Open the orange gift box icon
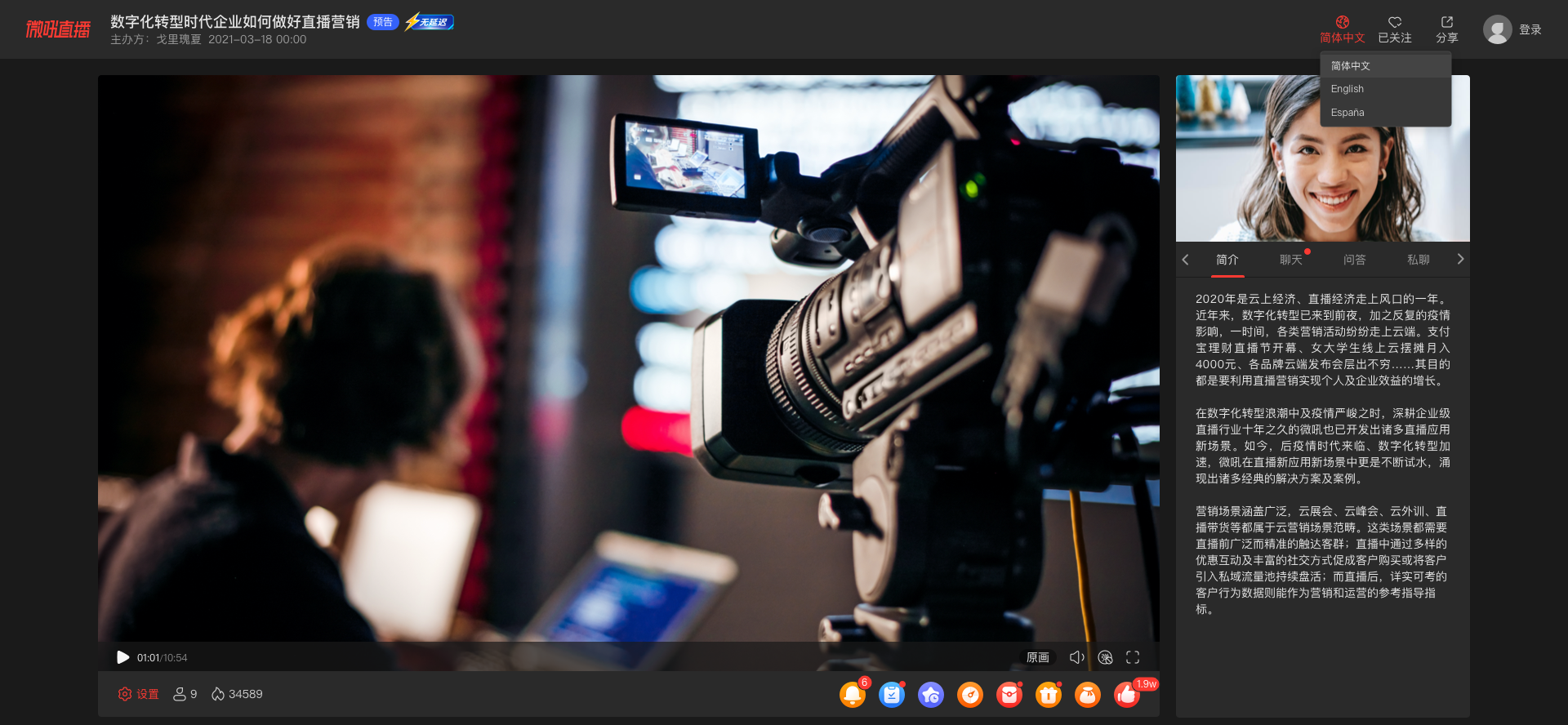 (1049, 694)
